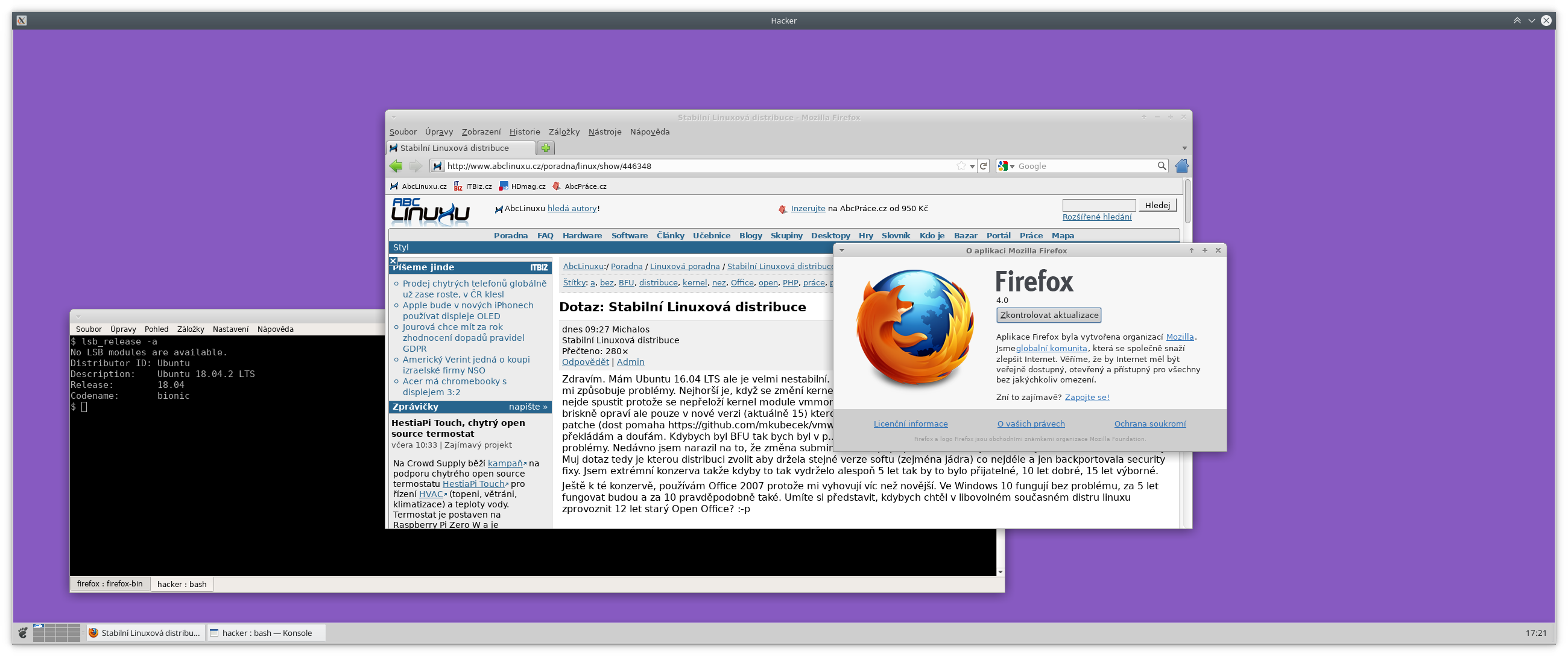Click the Admin link under the question
Image resolution: width=1568 pixels, height=657 pixels.
pos(630,363)
